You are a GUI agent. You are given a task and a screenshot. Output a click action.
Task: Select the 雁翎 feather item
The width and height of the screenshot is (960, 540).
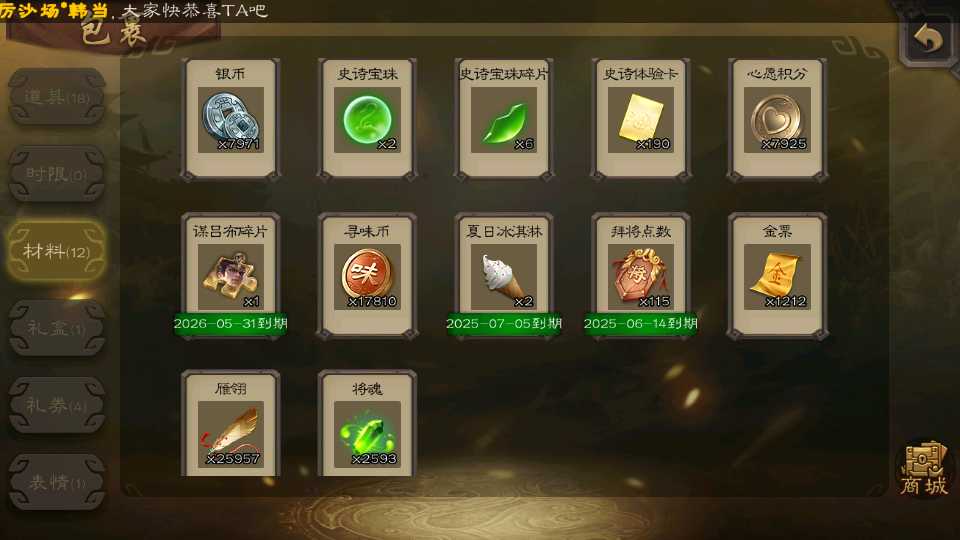(x=231, y=424)
